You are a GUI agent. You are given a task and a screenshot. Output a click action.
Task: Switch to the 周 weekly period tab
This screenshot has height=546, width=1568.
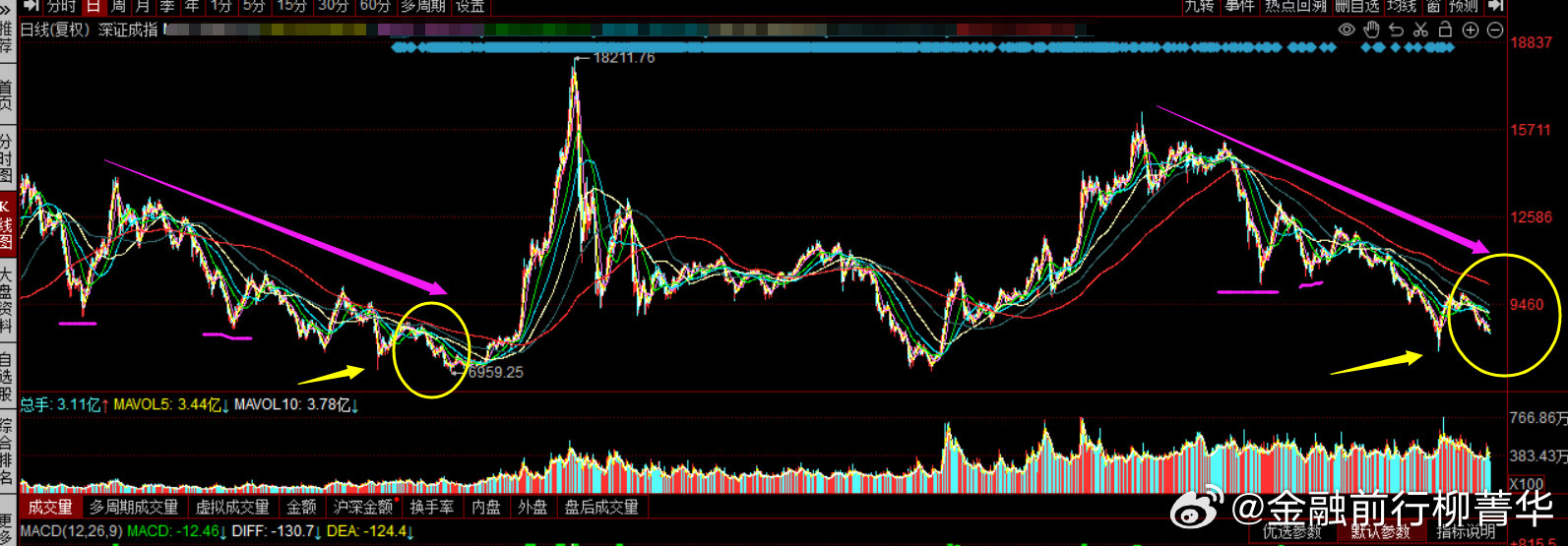pyautogui.click(x=118, y=6)
